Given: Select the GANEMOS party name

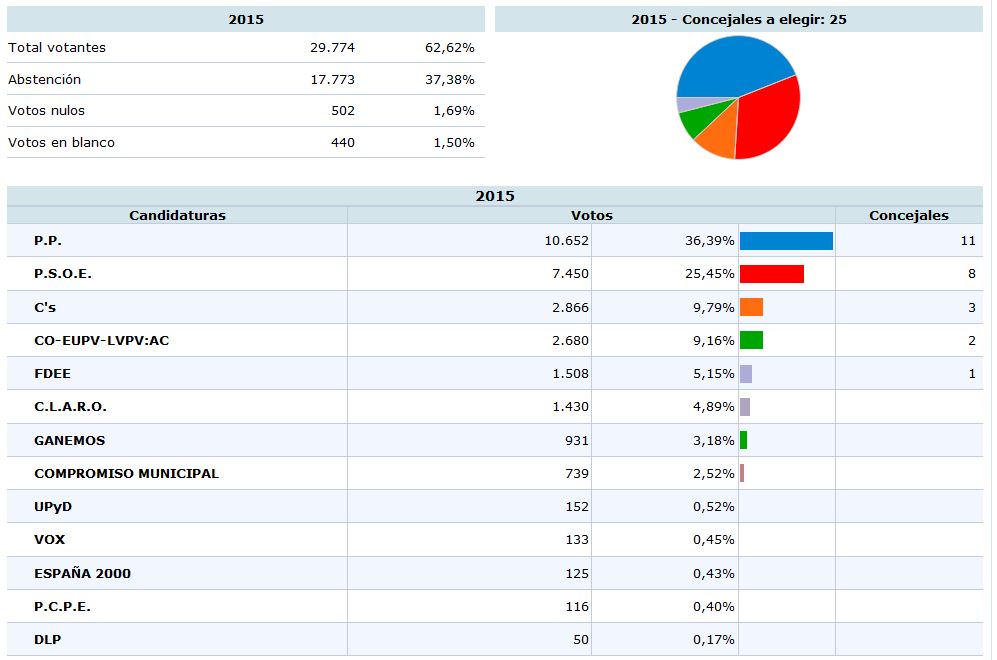Looking at the screenshot, I should click(x=69, y=440).
